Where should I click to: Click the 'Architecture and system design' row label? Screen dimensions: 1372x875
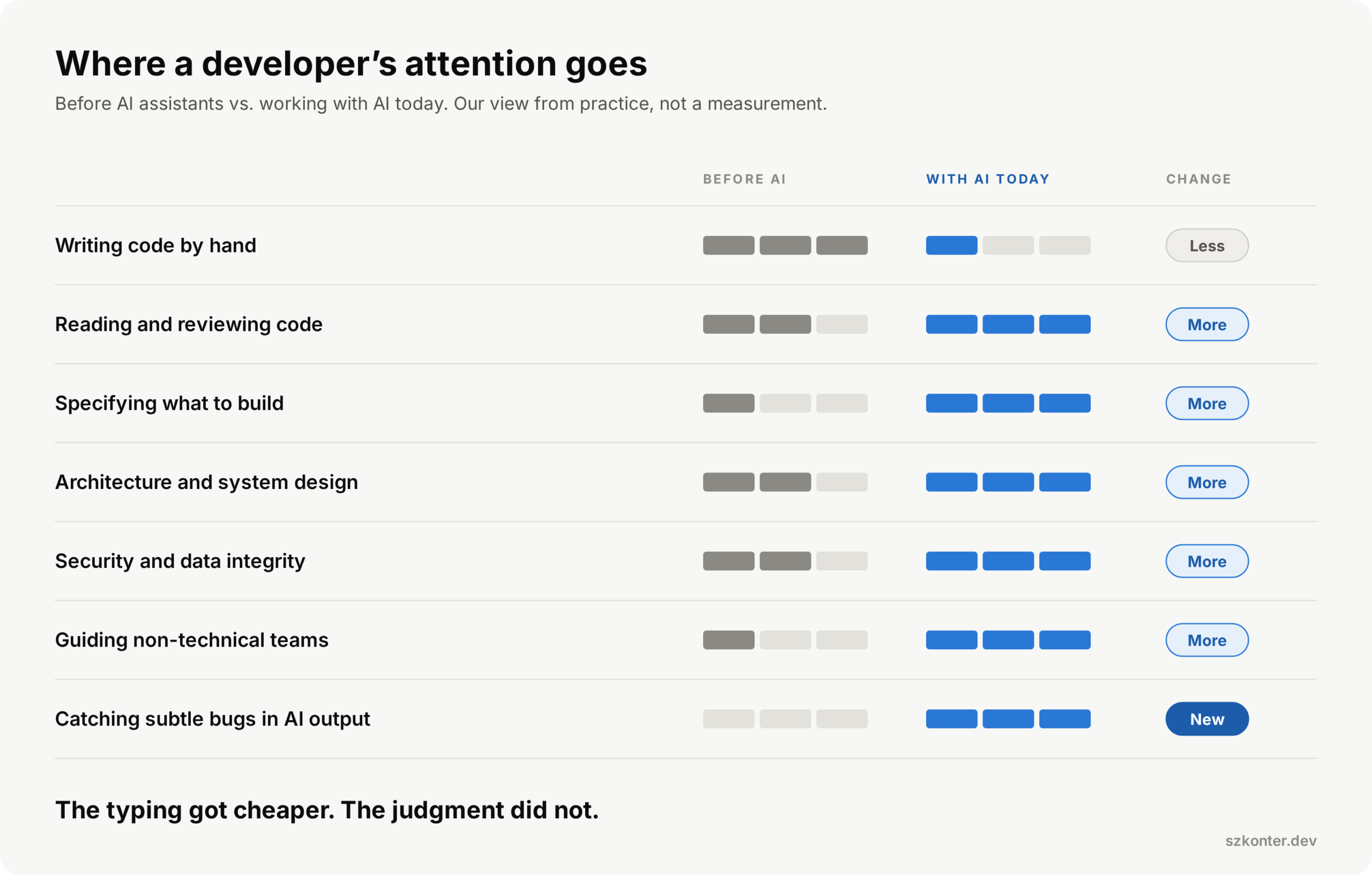pyautogui.click(x=206, y=482)
